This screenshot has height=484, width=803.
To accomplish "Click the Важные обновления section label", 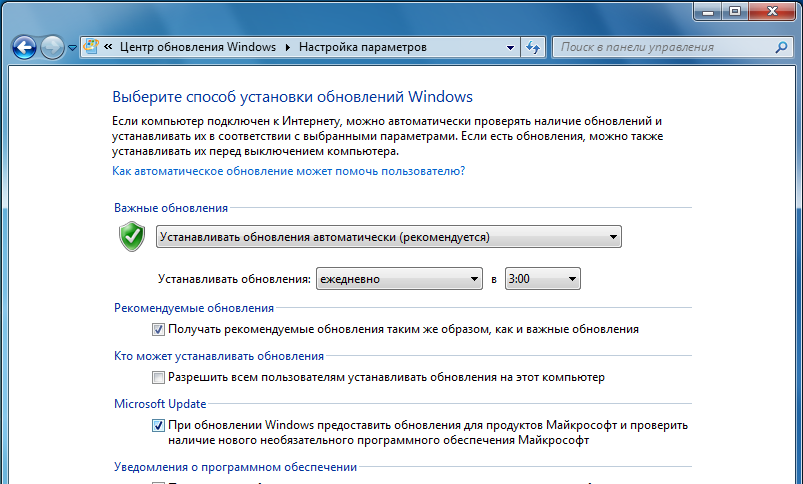I will click(171, 208).
